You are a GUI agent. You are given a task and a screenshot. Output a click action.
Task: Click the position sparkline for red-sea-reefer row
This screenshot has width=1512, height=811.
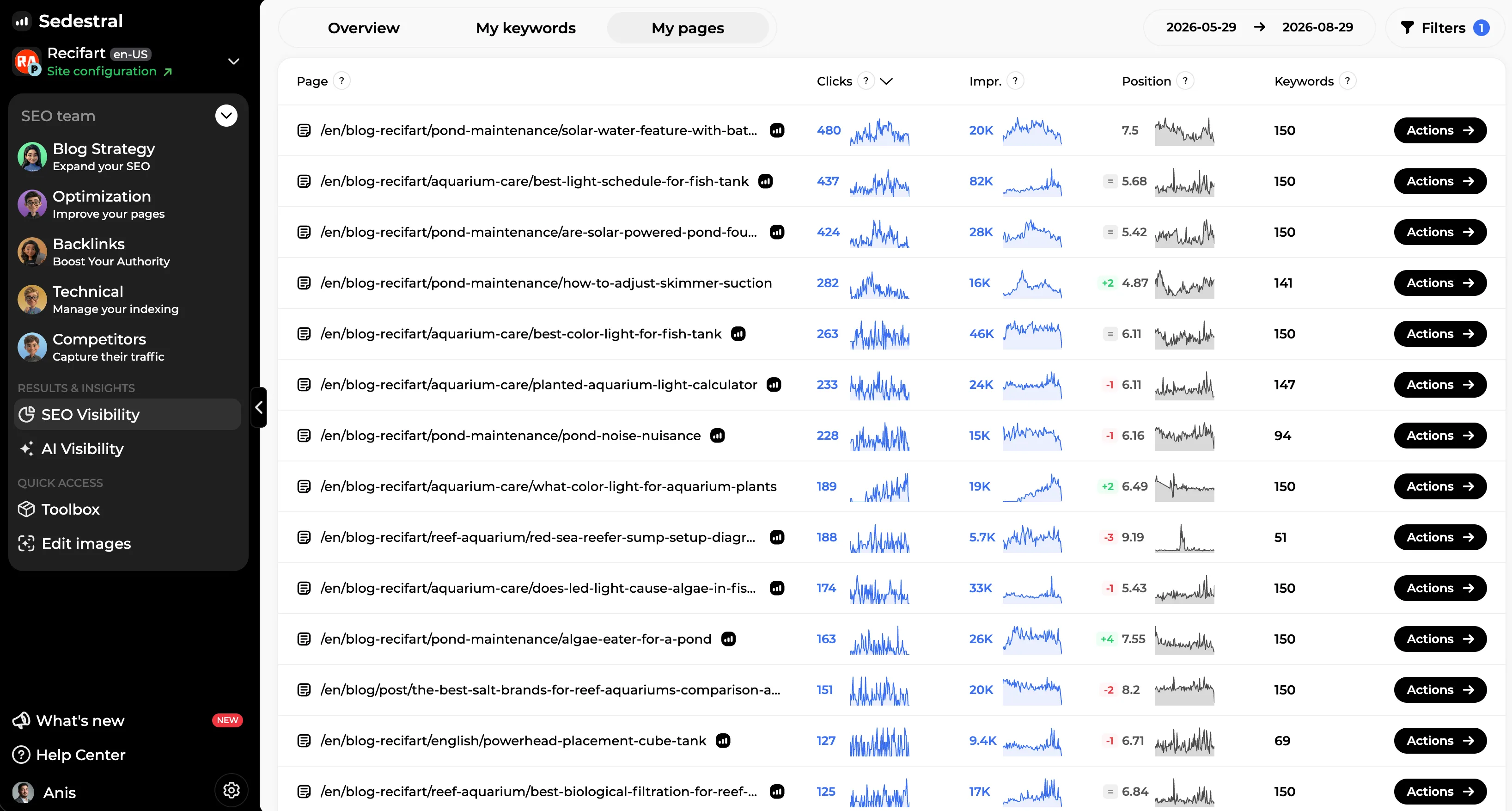tap(1184, 538)
